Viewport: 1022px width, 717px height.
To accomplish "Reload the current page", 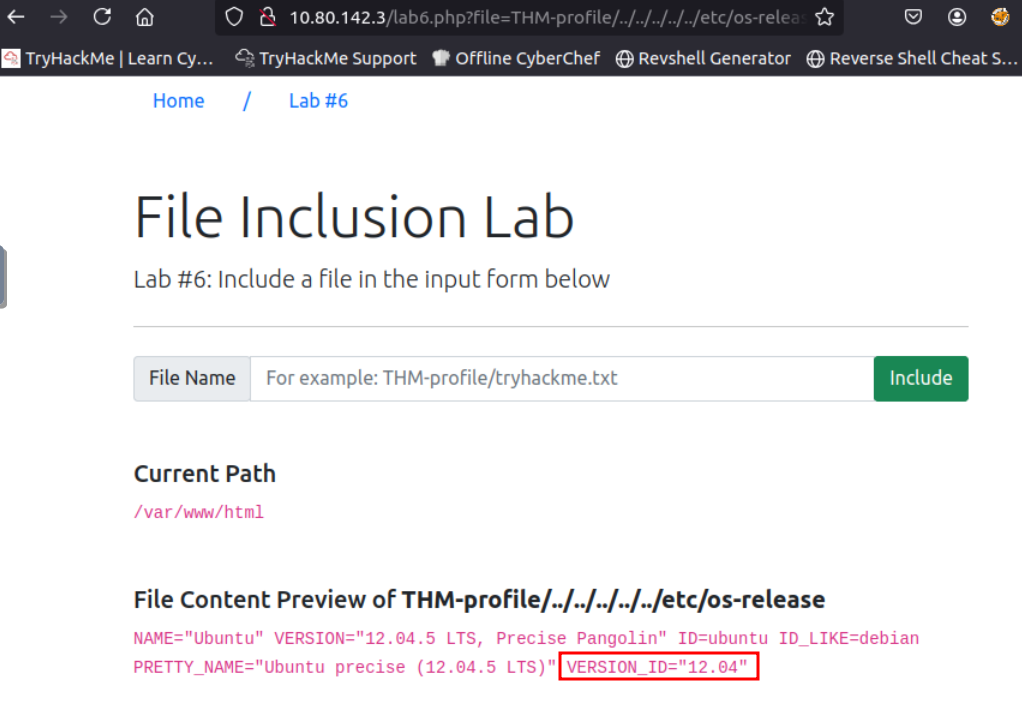I will 102,17.
